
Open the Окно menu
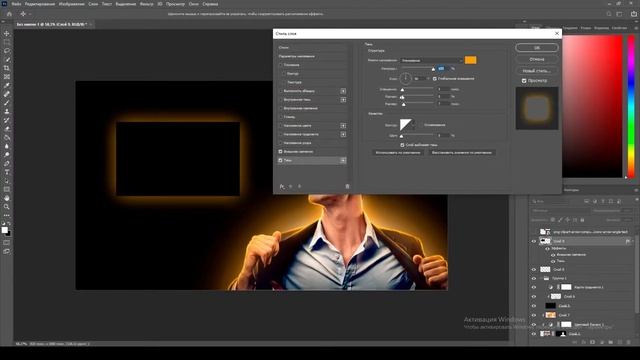pos(193,4)
